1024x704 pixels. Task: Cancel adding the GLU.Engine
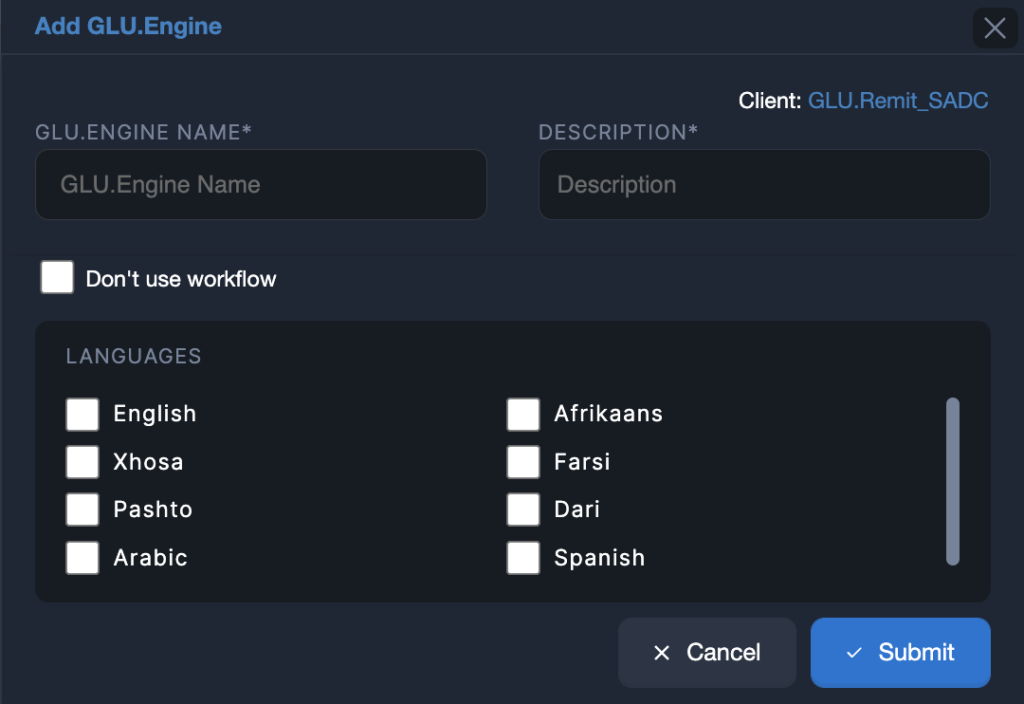[x=707, y=652]
